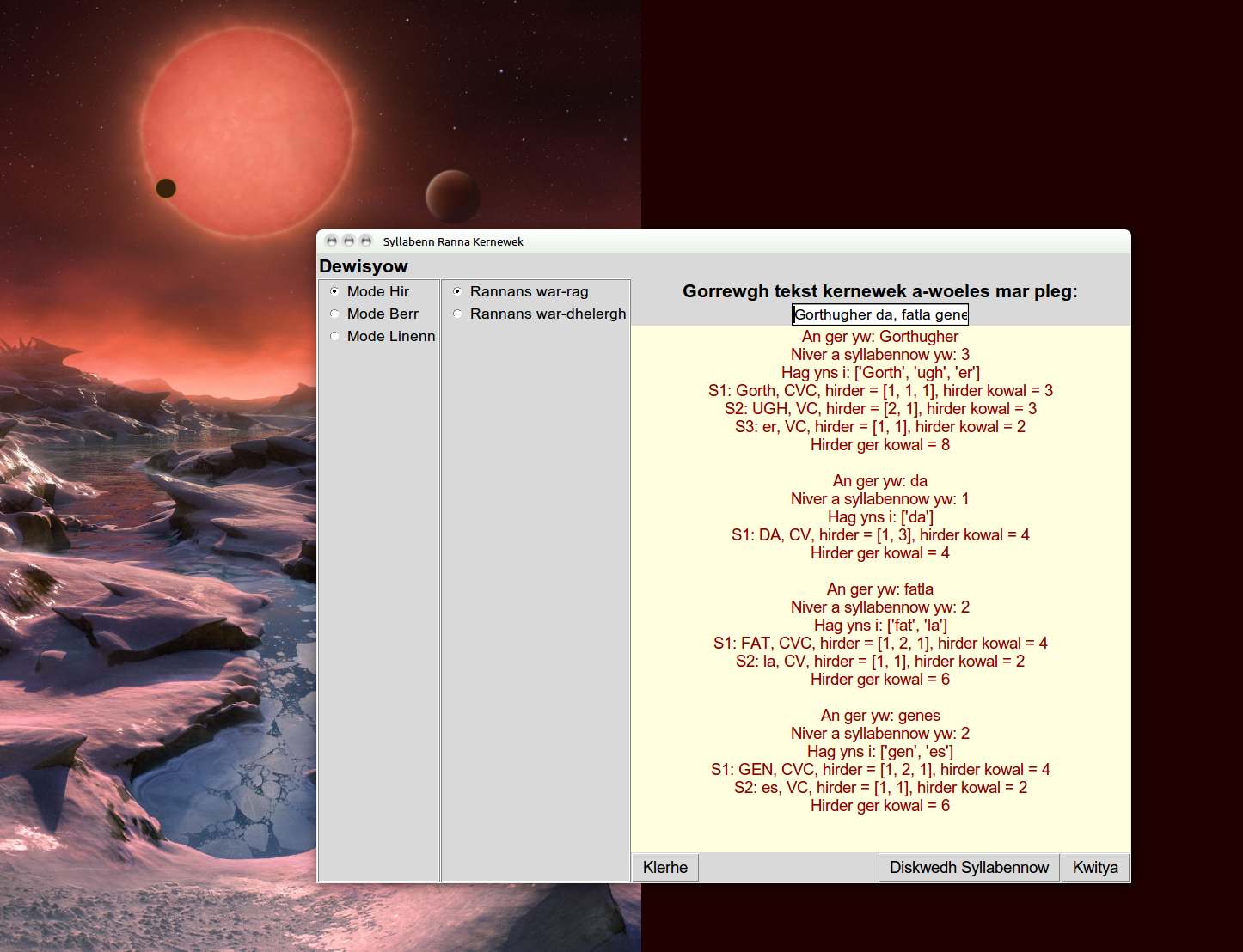Click 'Hirder ger kowal = 8' line
Screen dimensions: 1243x952
coord(880,445)
